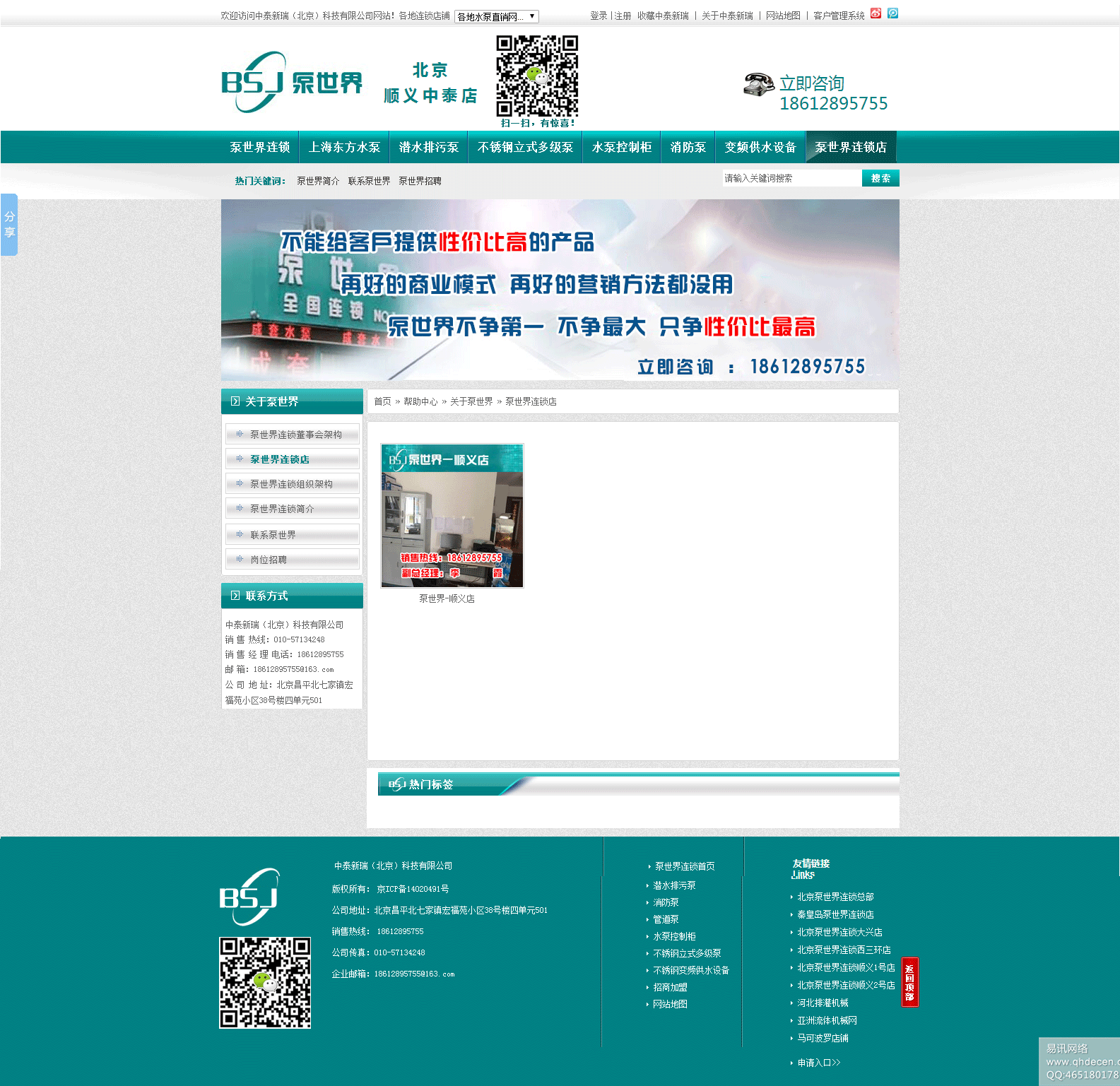Click the 申请入口>> link
This screenshot has width=1120, height=1086.
click(818, 1063)
